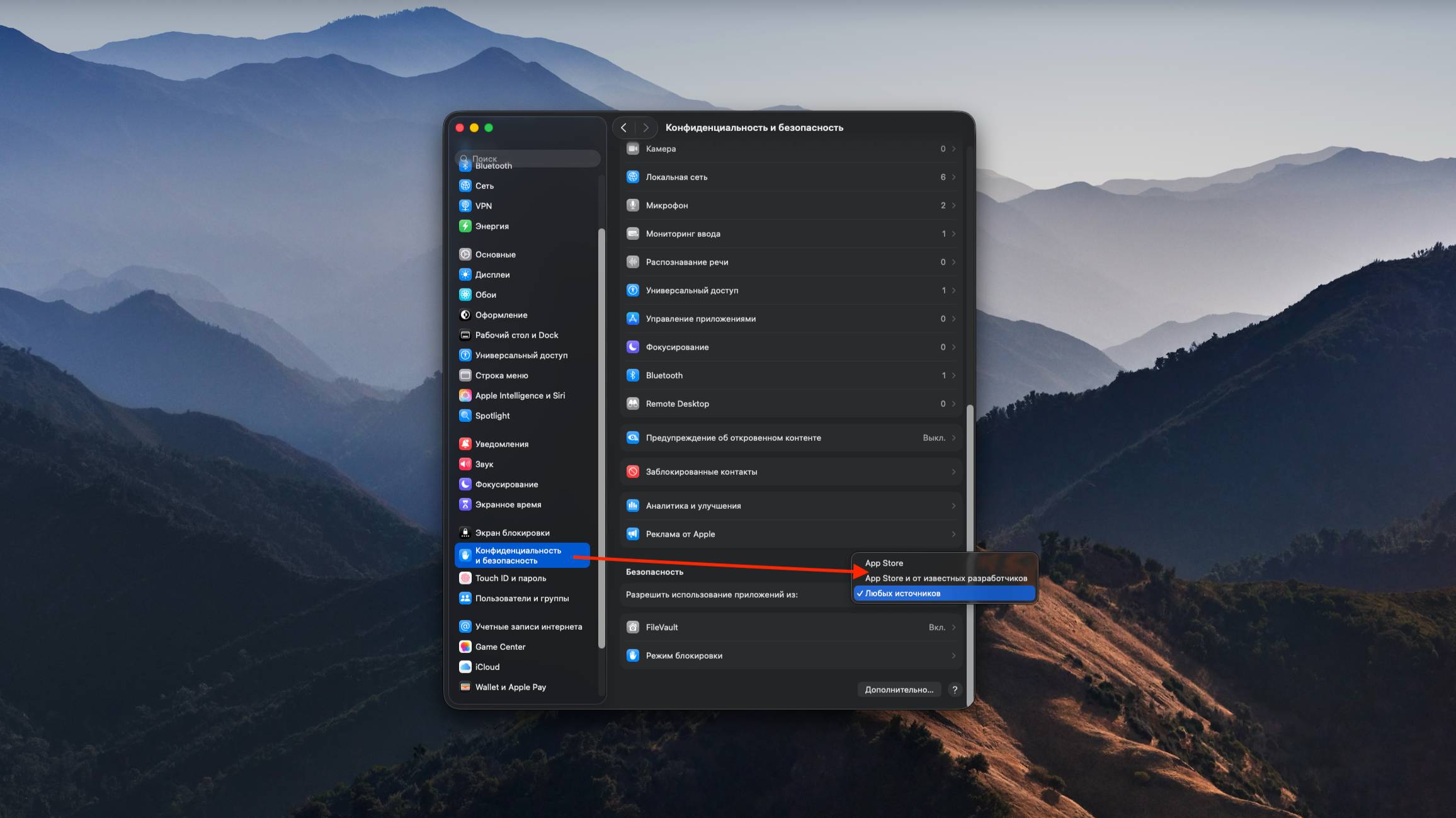Go back with the toolbar back arrow
The width and height of the screenshot is (1456, 818).
(x=623, y=128)
